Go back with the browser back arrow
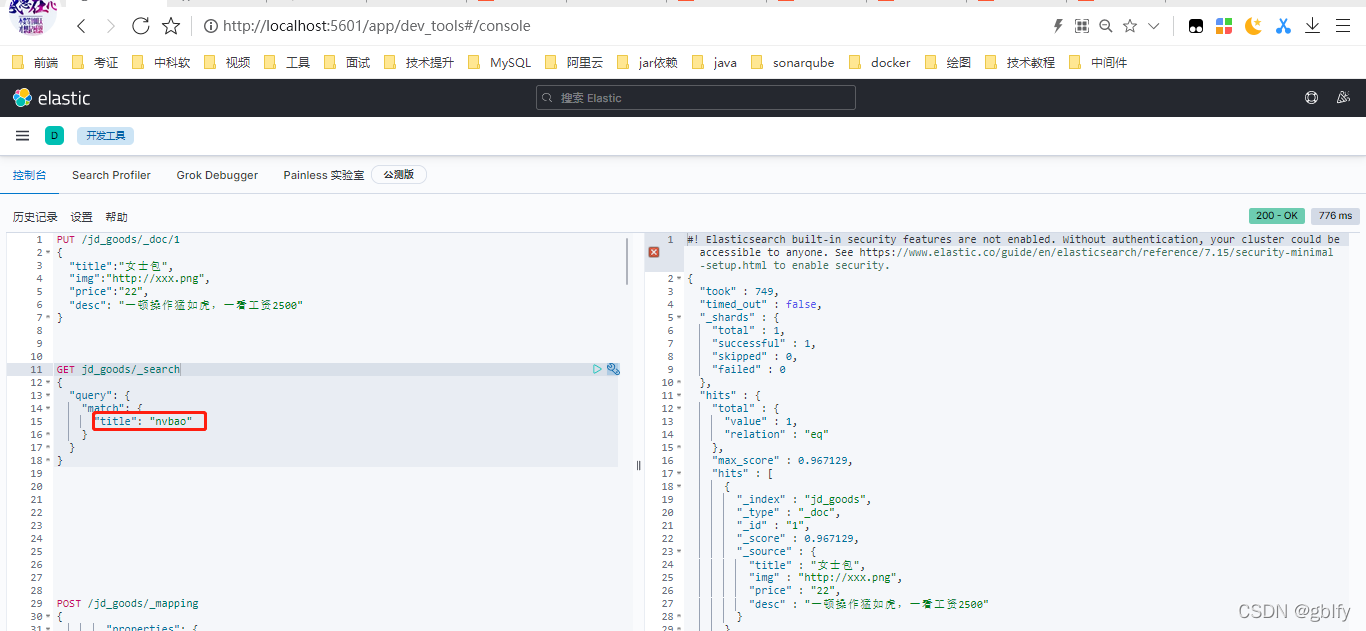1366x631 pixels. [82, 26]
